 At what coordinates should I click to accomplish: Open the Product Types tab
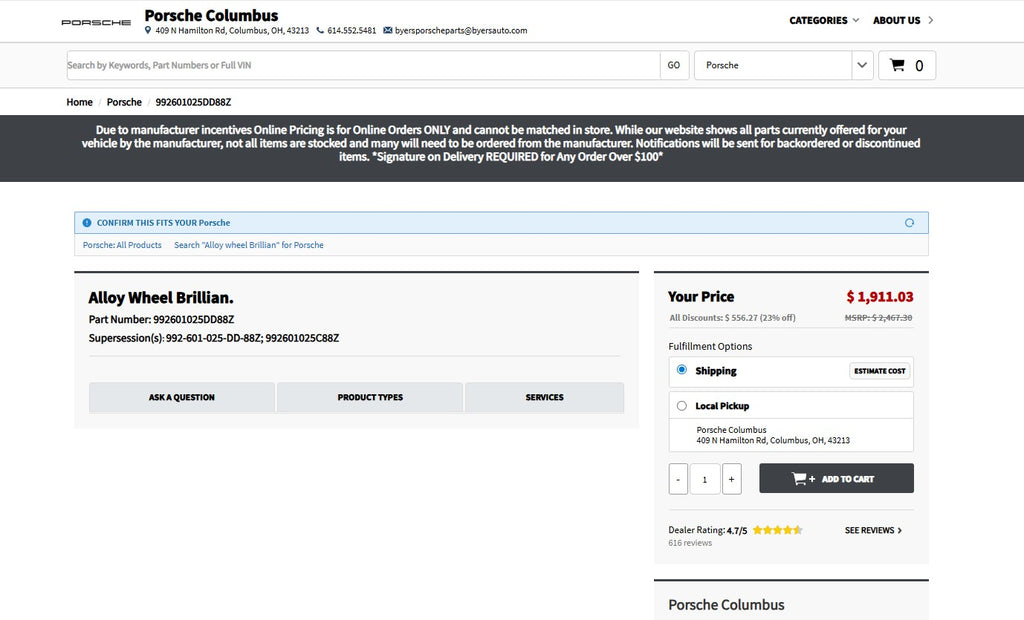point(370,397)
